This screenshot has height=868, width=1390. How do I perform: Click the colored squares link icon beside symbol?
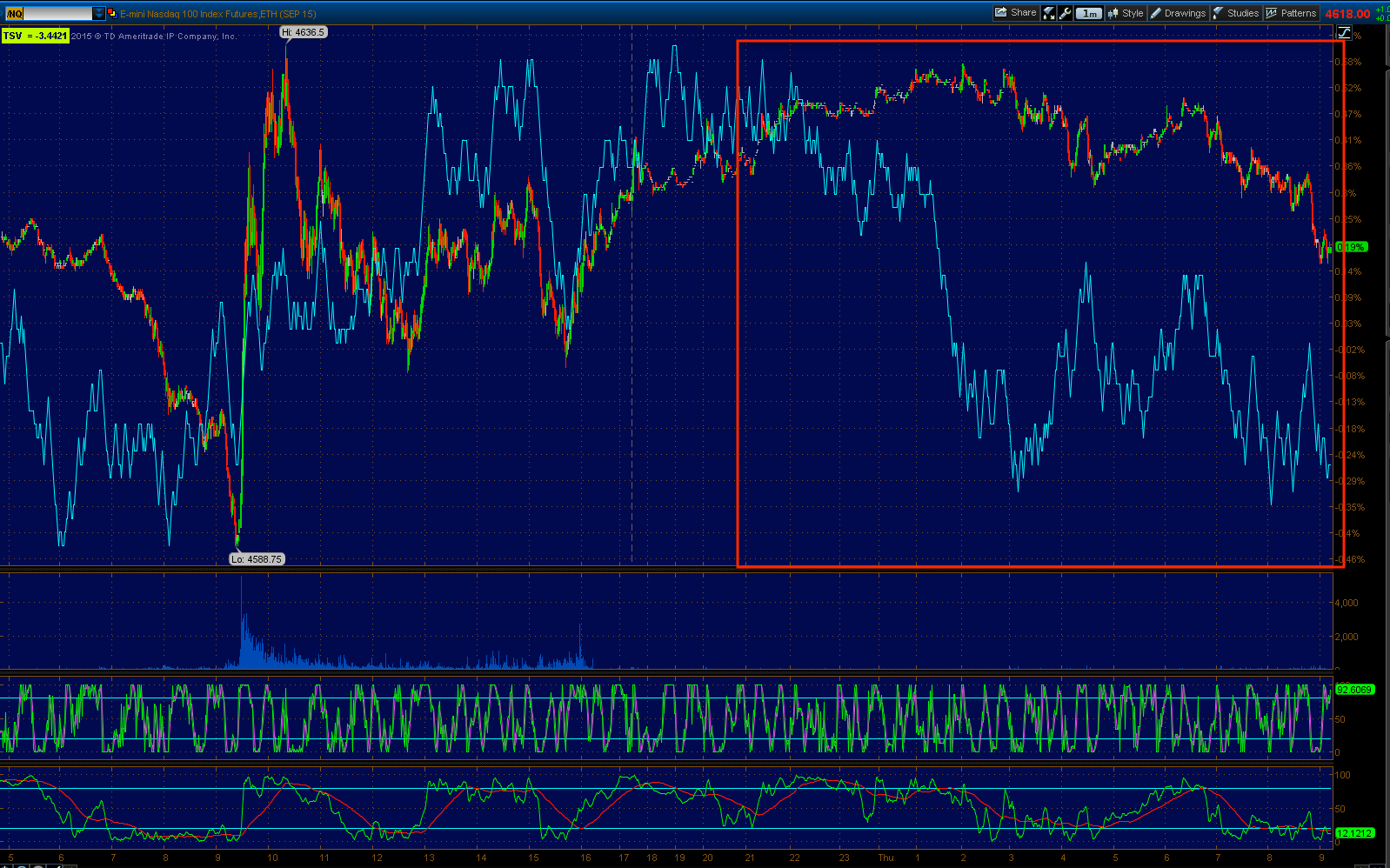pos(111,13)
